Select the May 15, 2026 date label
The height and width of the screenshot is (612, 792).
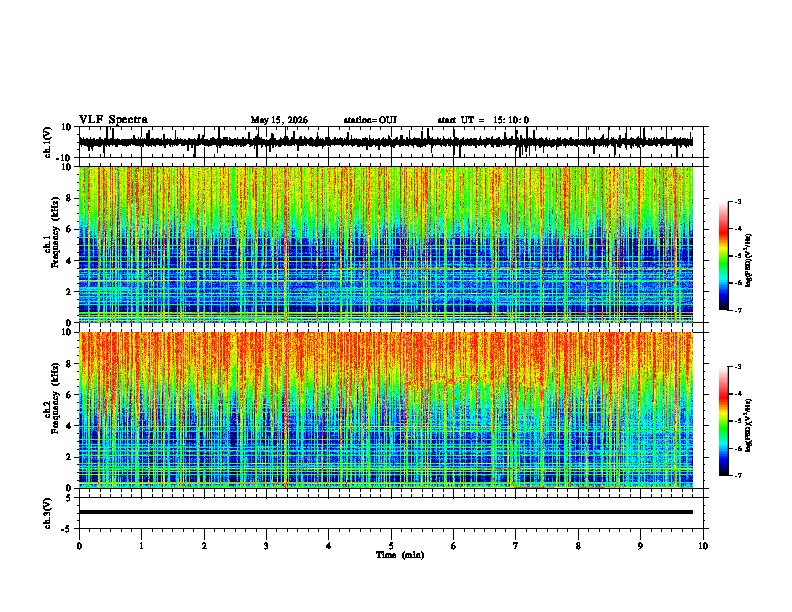pyautogui.click(x=279, y=120)
